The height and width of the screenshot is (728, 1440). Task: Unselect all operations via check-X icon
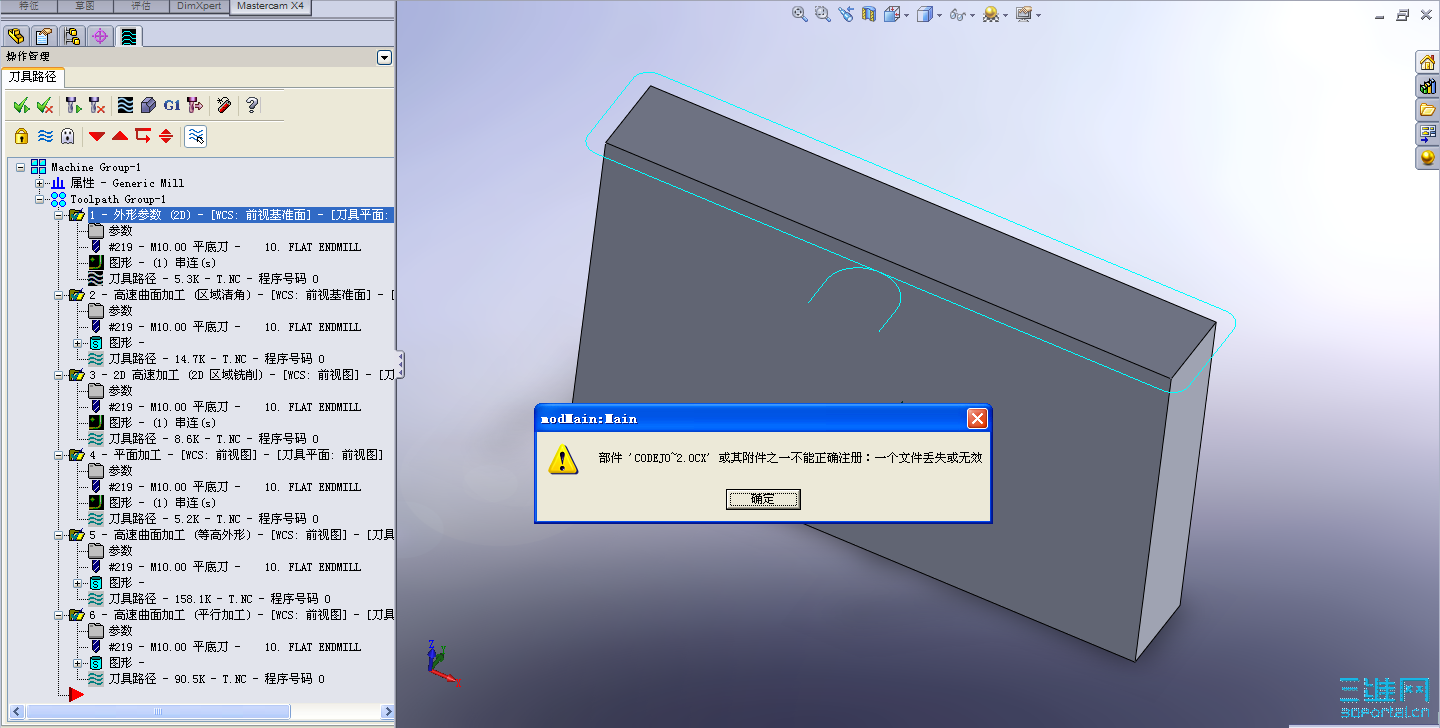tap(43, 104)
